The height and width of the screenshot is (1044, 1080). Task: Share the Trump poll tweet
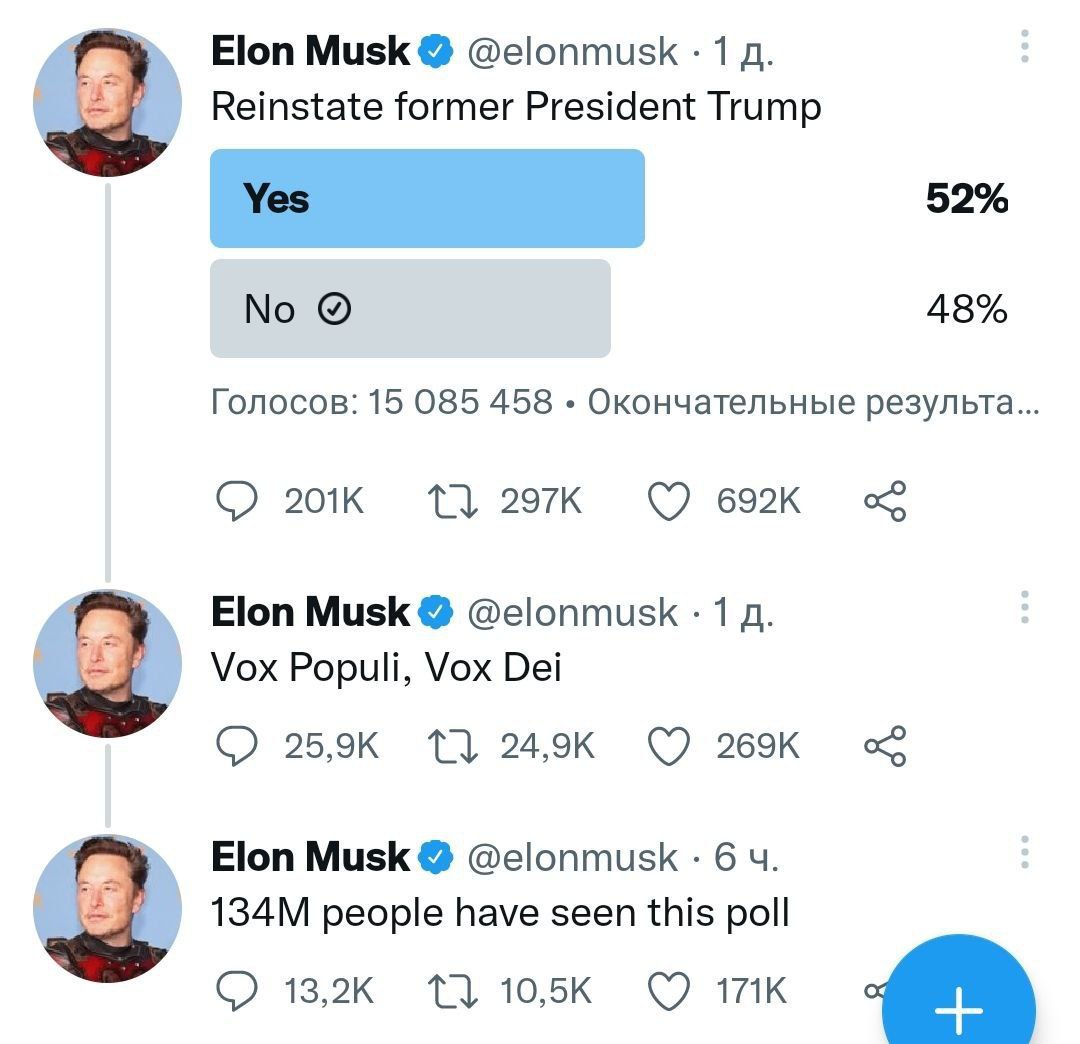coord(884,500)
